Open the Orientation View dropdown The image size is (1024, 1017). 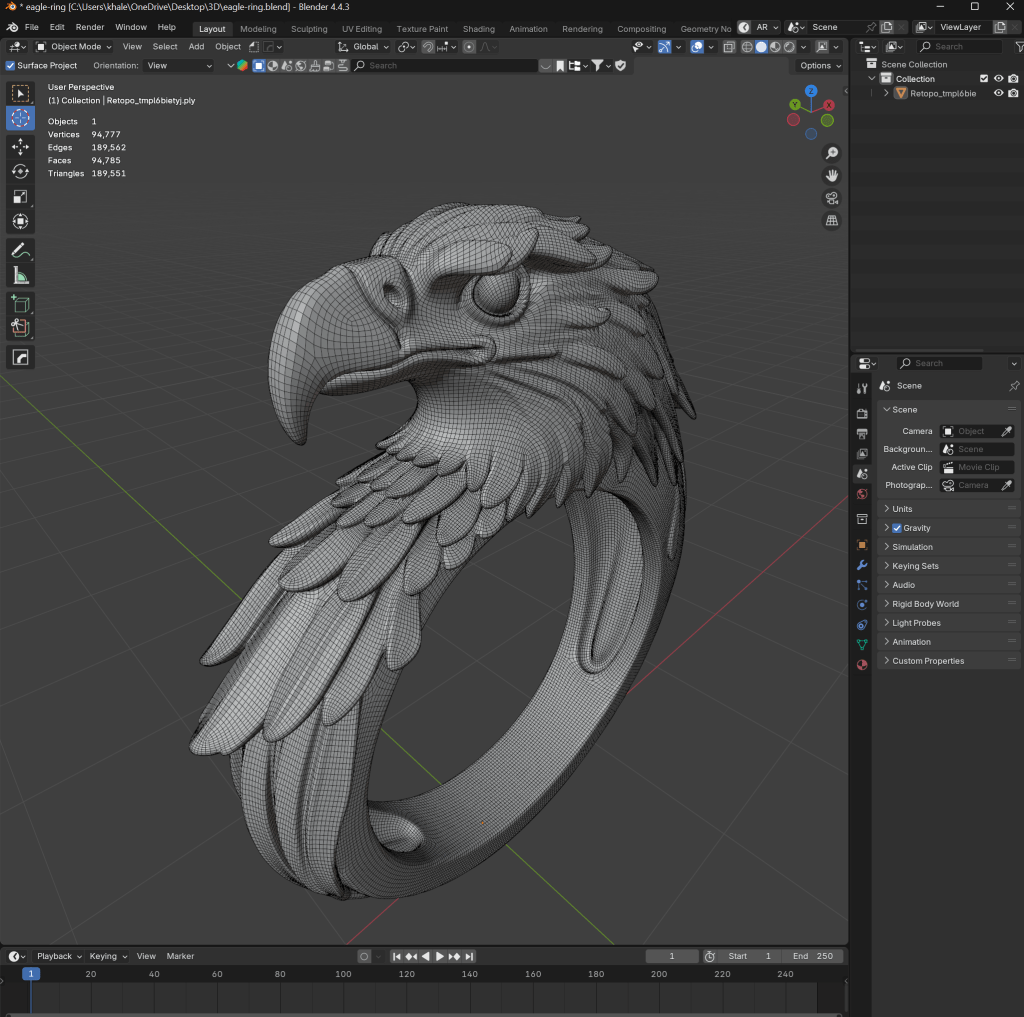[179, 66]
